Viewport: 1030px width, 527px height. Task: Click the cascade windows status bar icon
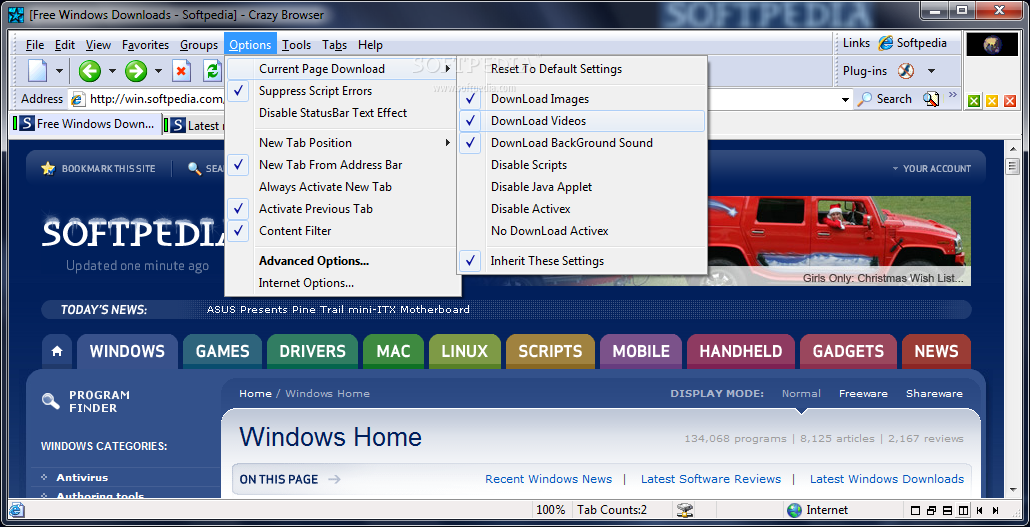(x=931, y=511)
